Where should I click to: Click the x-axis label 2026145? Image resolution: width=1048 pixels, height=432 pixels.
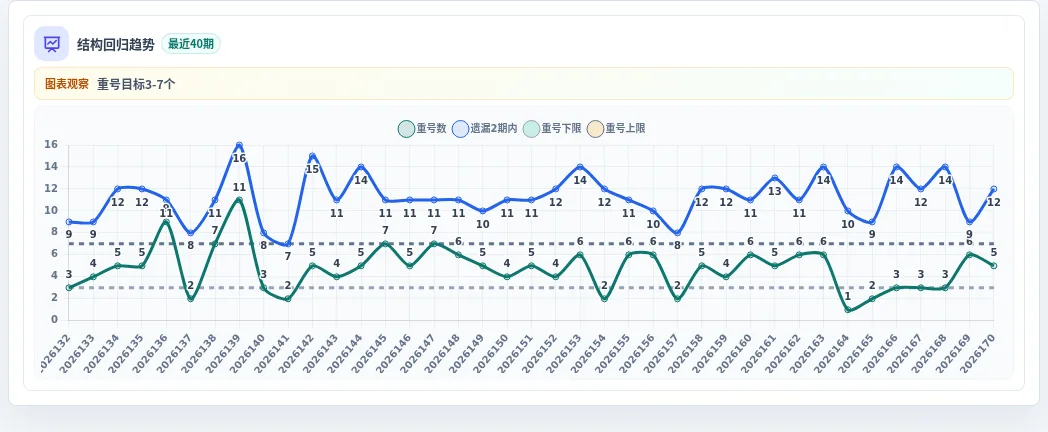(x=370, y=354)
